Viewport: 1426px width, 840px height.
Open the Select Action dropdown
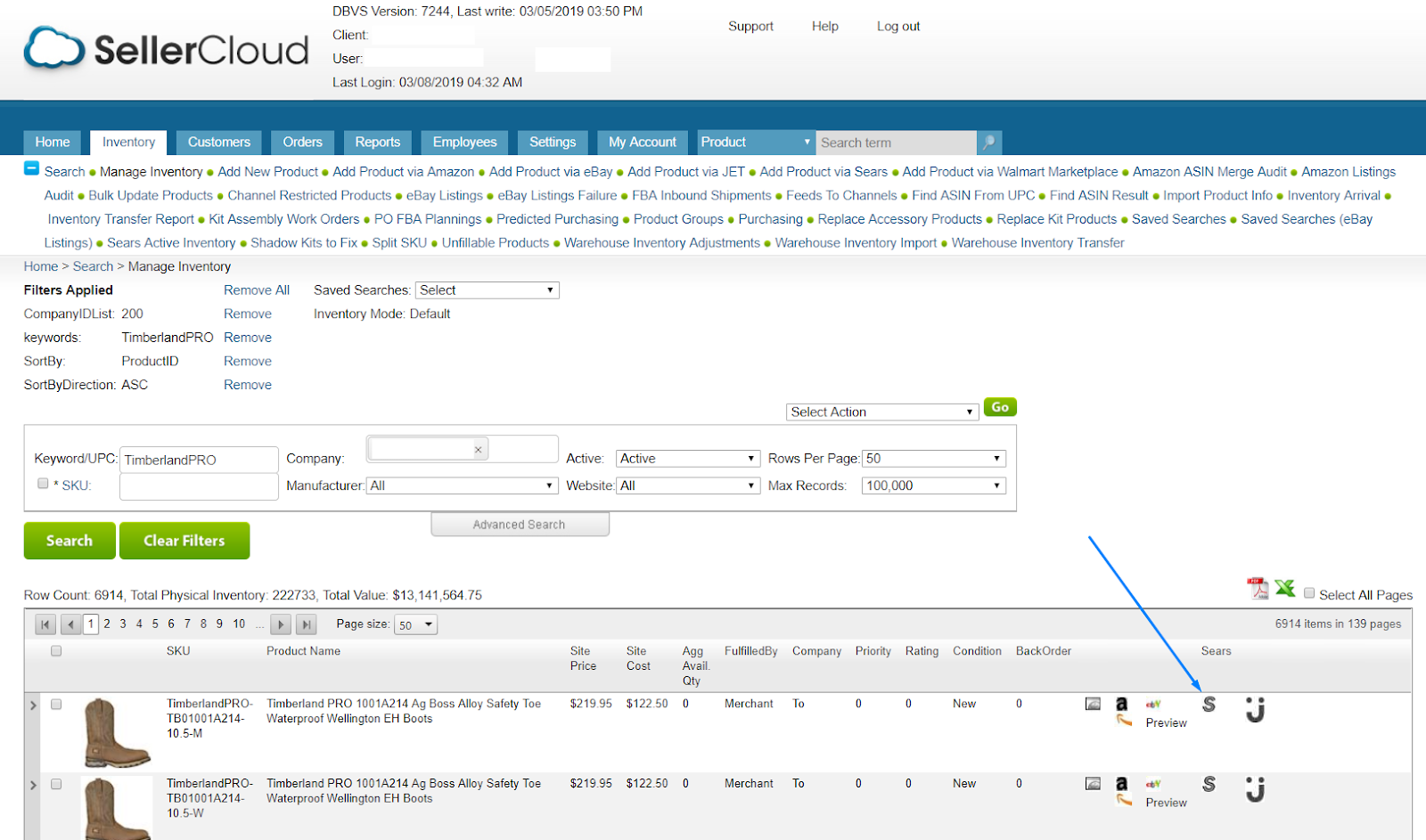pyautogui.click(x=882, y=412)
